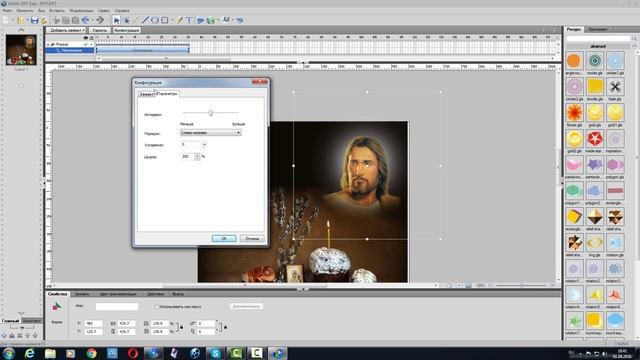Select the Главный tab in left panel

point(10,321)
